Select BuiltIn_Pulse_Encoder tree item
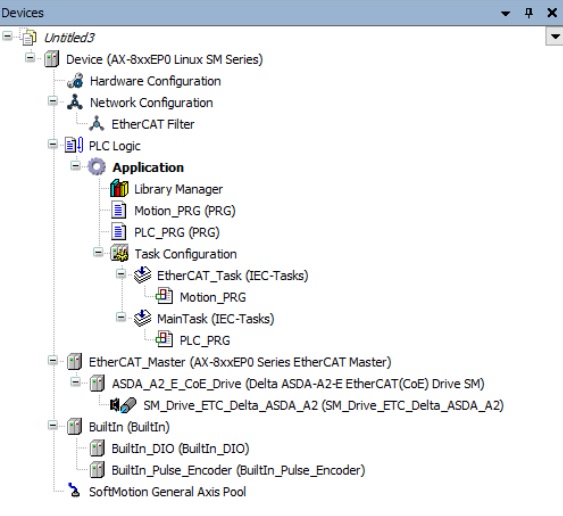This screenshot has width=563, height=516. [238, 470]
